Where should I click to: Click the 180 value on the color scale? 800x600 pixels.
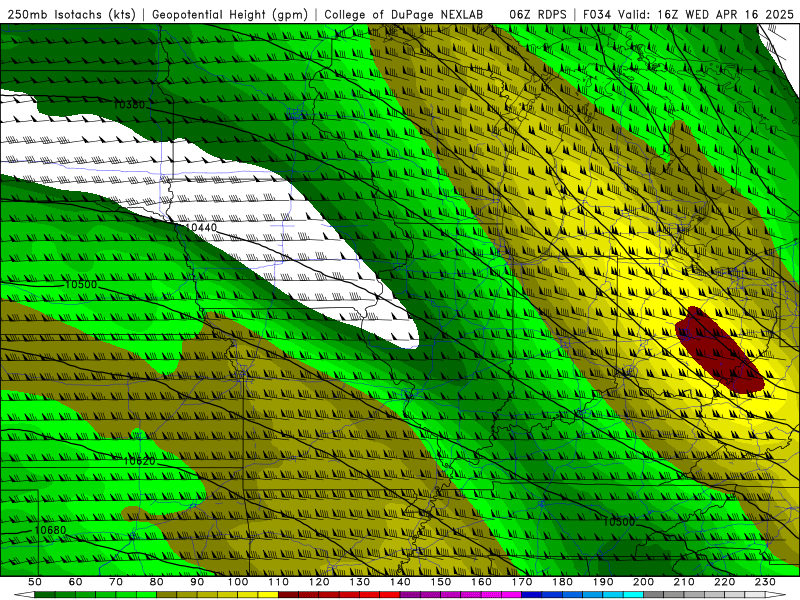(563, 582)
